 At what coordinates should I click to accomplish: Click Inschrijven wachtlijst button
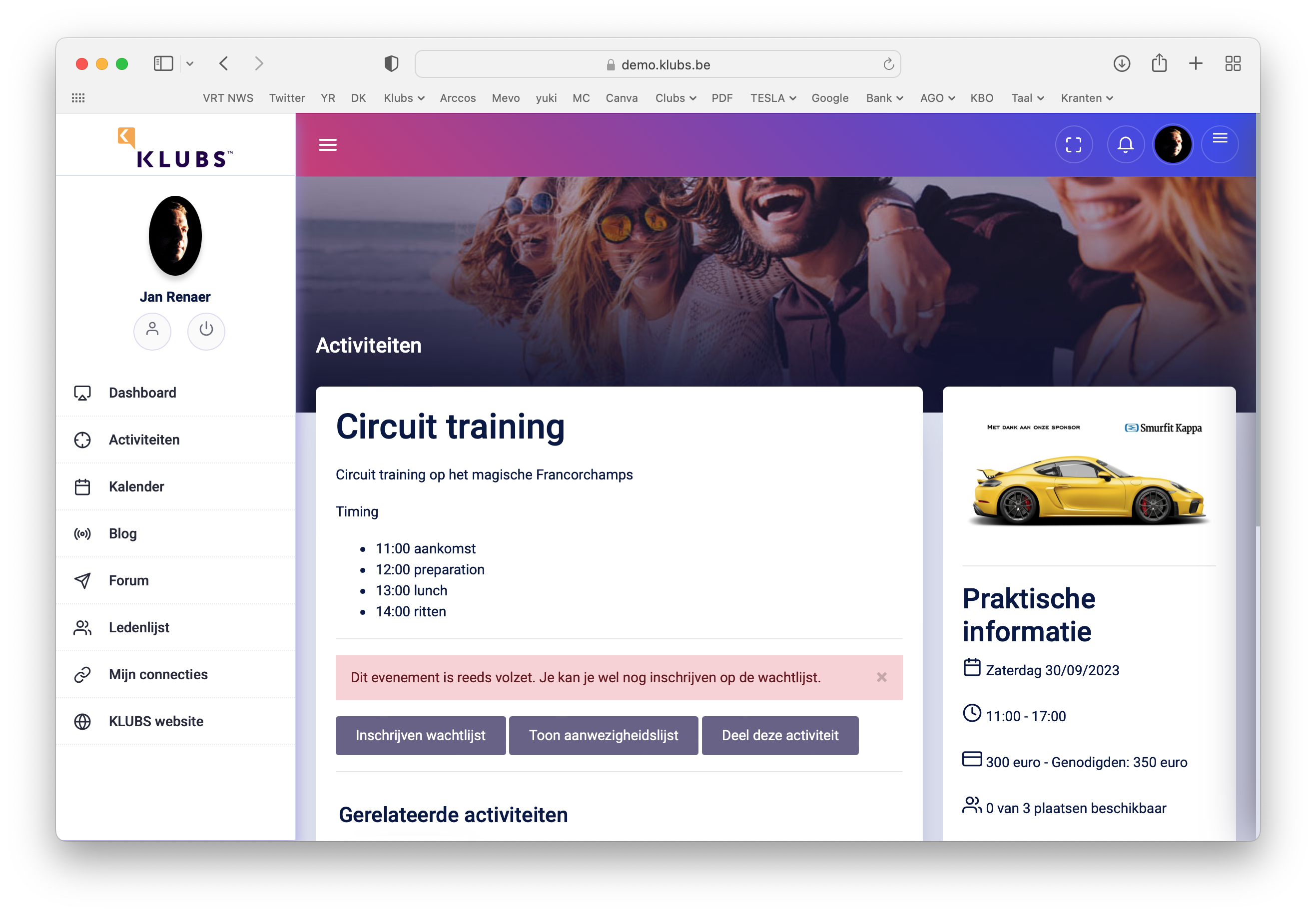click(x=420, y=735)
